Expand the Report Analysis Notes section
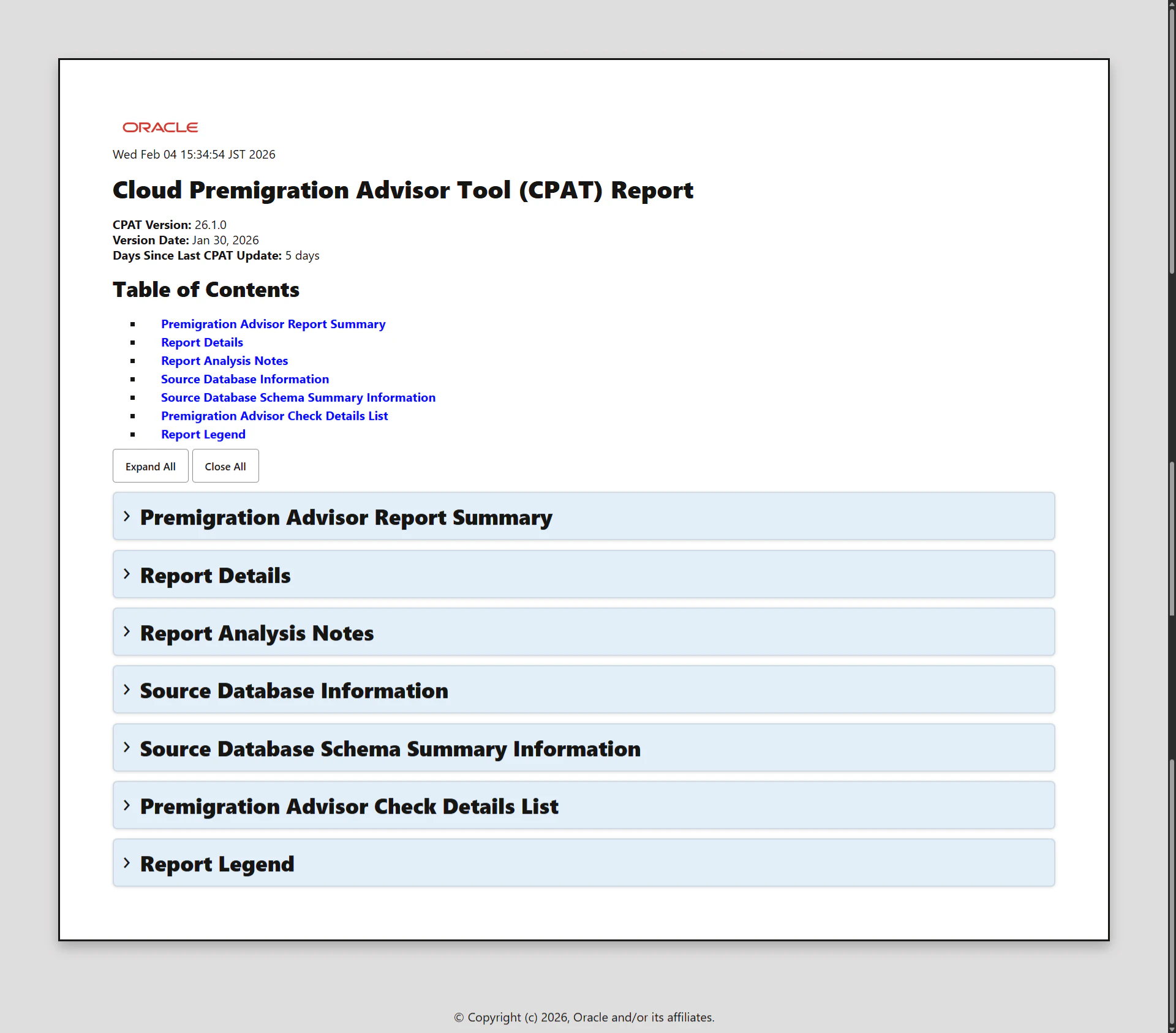This screenshot has height=1033, width=1176. click(584, 632)
